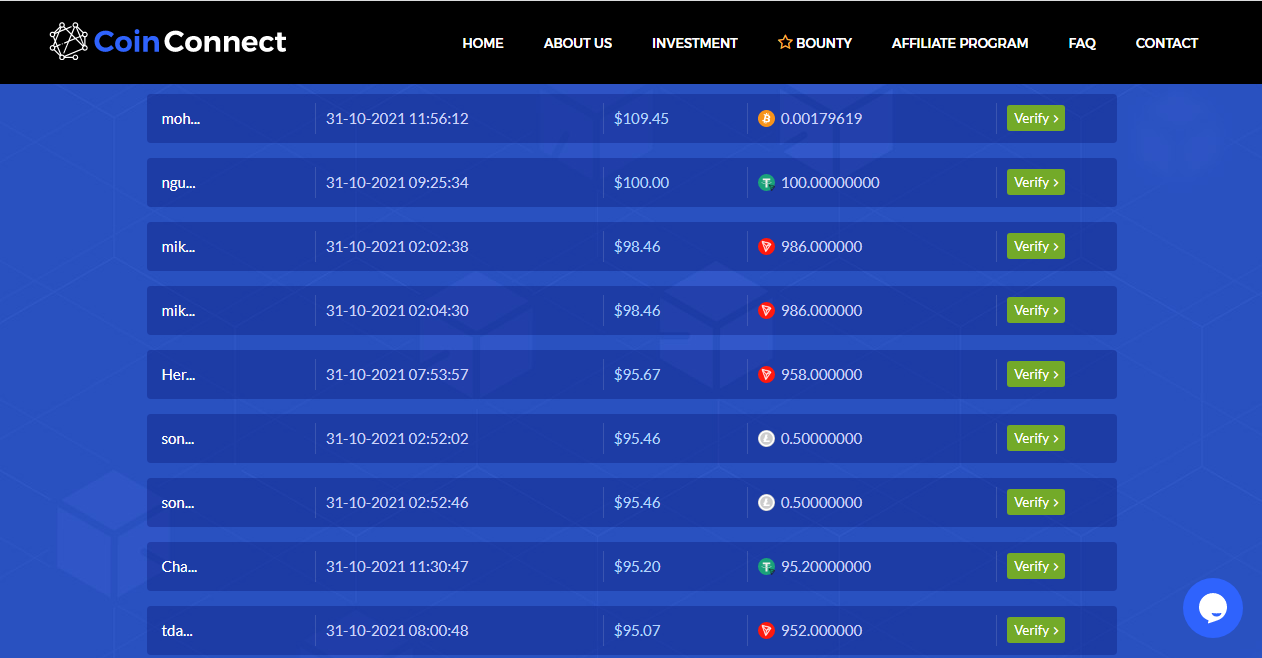Click the star icon beside Bounty
This screenshot has height=658, width=1262.
pos(785,43)
